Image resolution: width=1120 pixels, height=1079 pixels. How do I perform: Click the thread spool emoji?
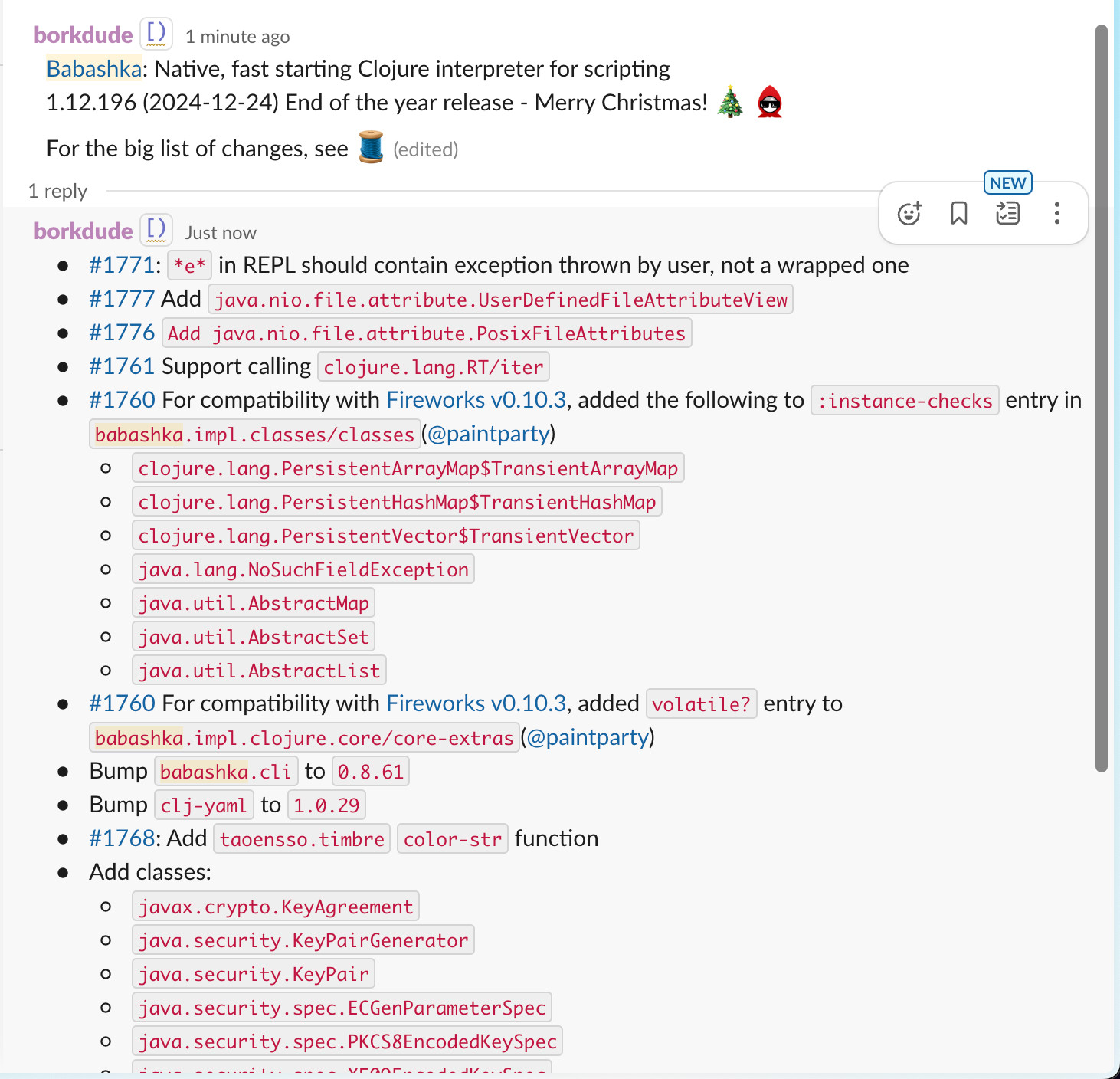371,147
